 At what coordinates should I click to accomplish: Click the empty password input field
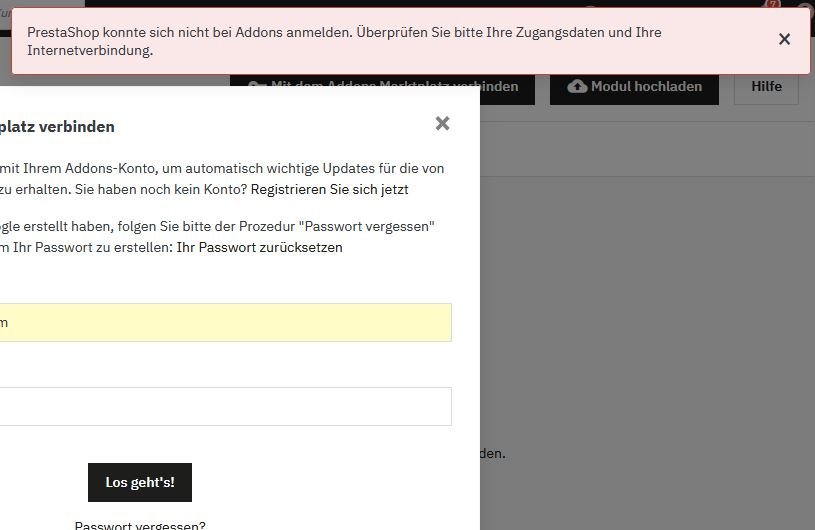(x=226, y=406)
